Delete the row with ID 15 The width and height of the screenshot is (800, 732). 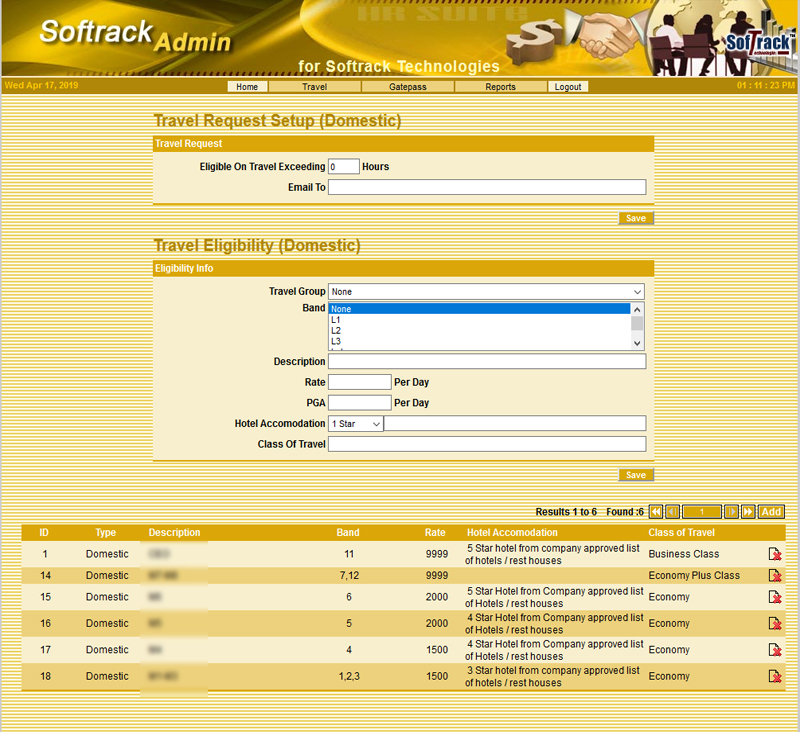point(774,597)
